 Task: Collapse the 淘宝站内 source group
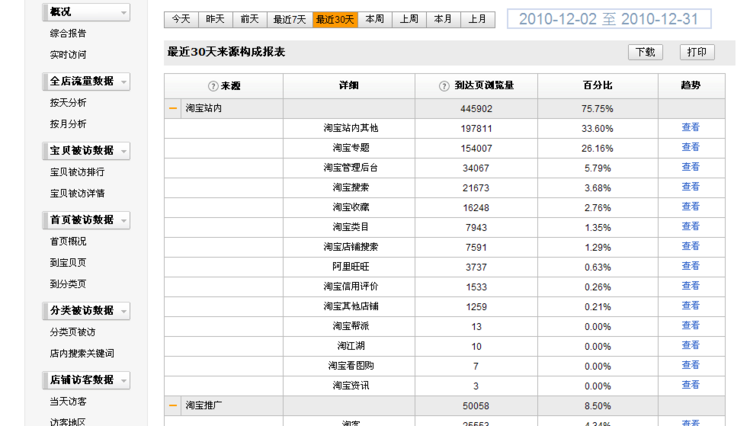click(173, 109)
